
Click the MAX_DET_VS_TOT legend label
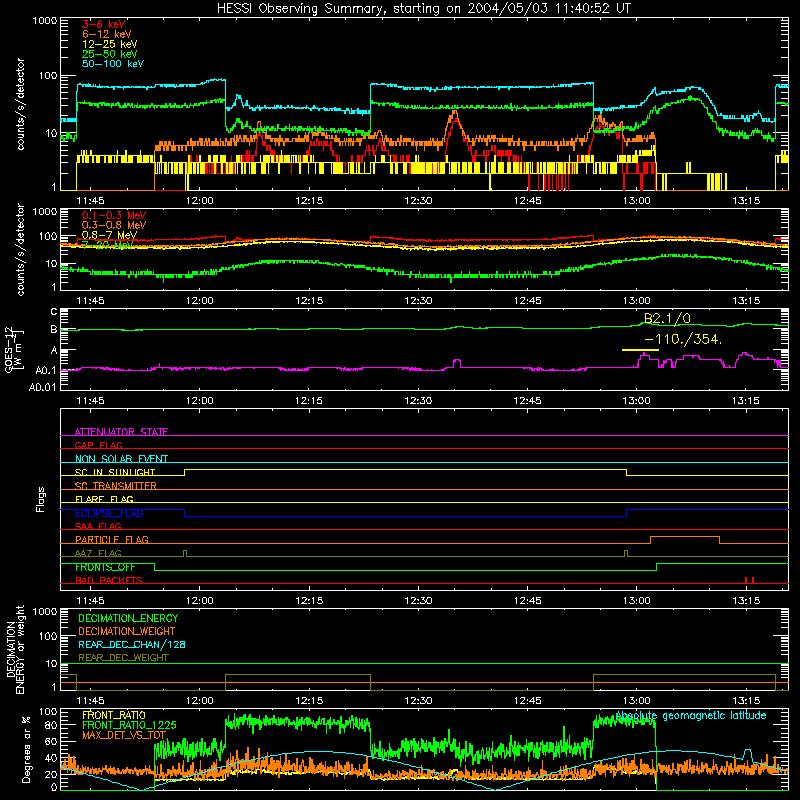click(x=124, y=735)
